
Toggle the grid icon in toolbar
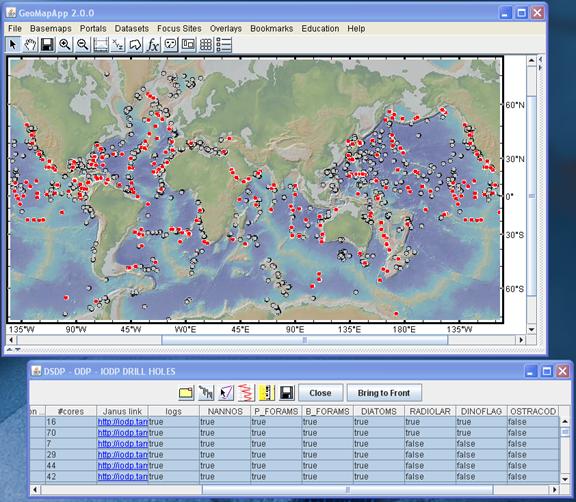point(206,45)
